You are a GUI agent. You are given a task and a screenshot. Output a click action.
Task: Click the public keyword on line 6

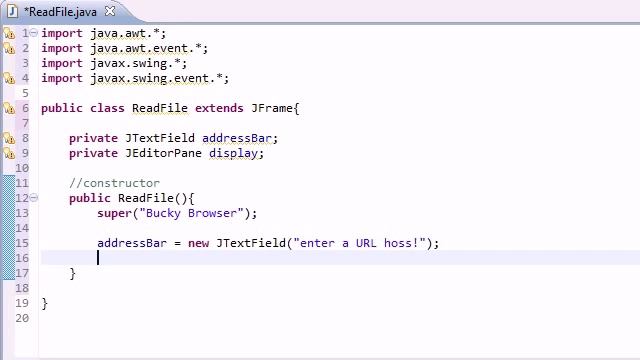tap(62, 109)
